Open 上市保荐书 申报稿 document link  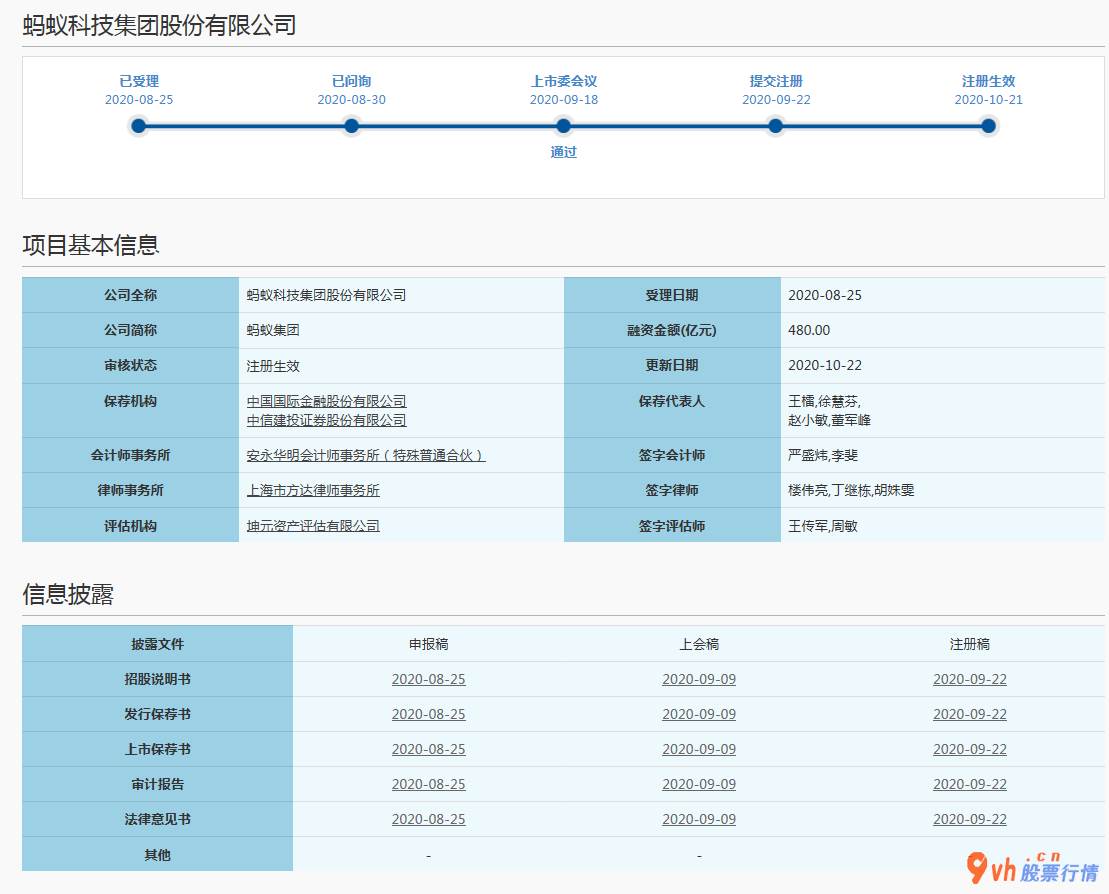click(428, 749)
